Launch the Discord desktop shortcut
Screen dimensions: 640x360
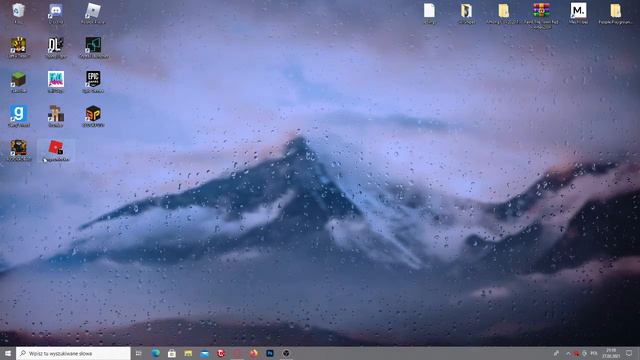pyautogui.click(x=56, y=11)
